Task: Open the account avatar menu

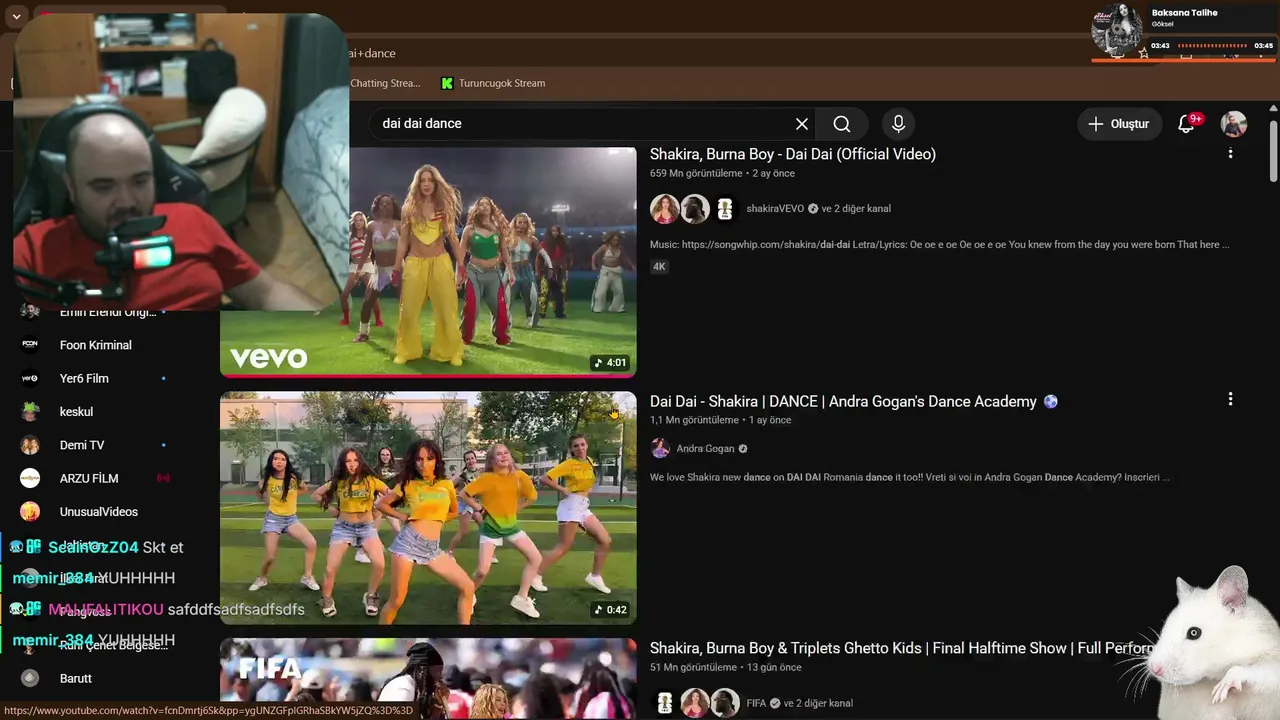Action: [x=1234, y=124]
